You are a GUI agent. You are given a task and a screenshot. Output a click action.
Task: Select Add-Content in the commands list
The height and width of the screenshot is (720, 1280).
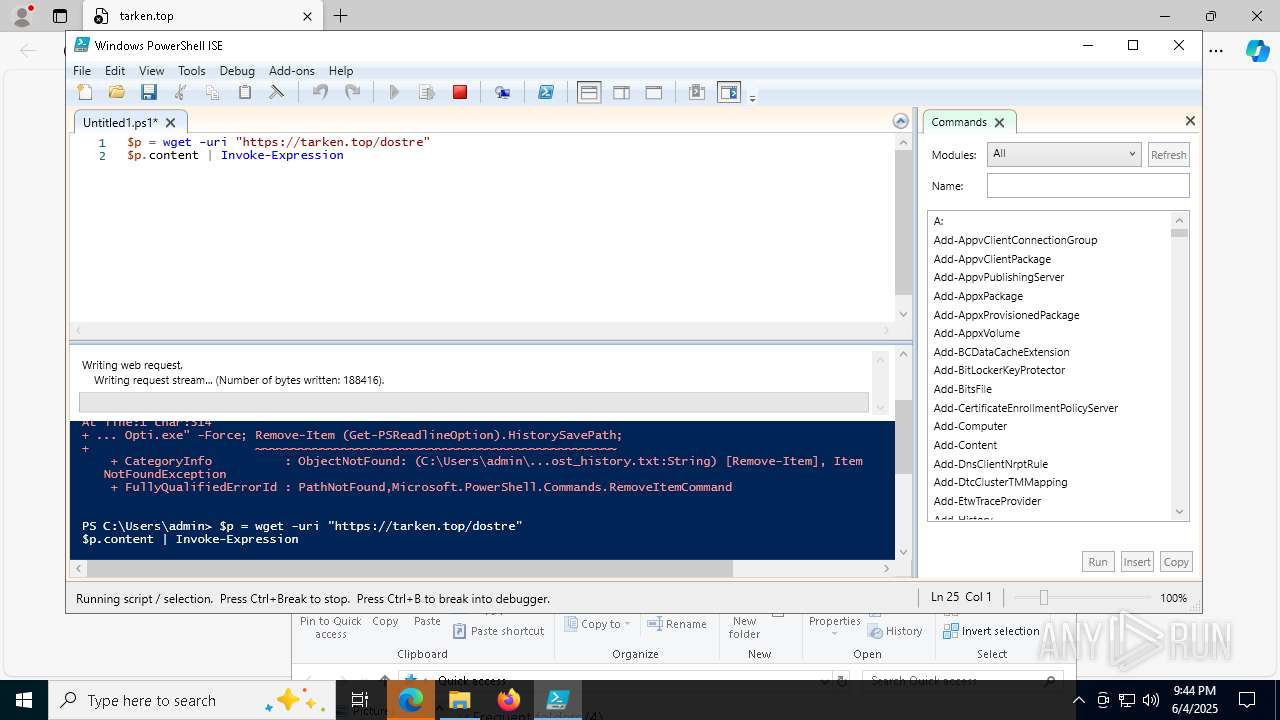click(965, 445)
